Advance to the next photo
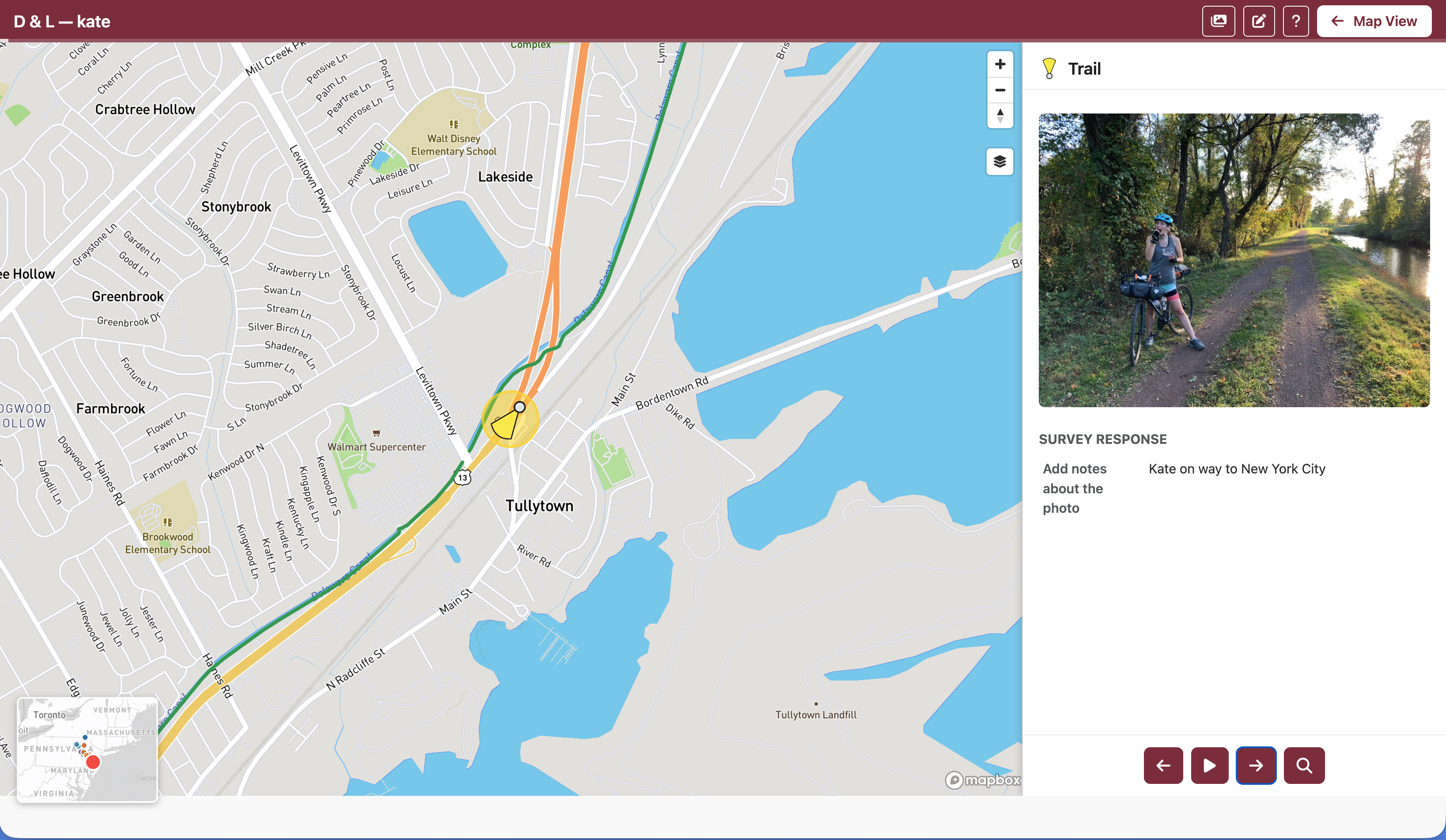 pos(1257,765)
